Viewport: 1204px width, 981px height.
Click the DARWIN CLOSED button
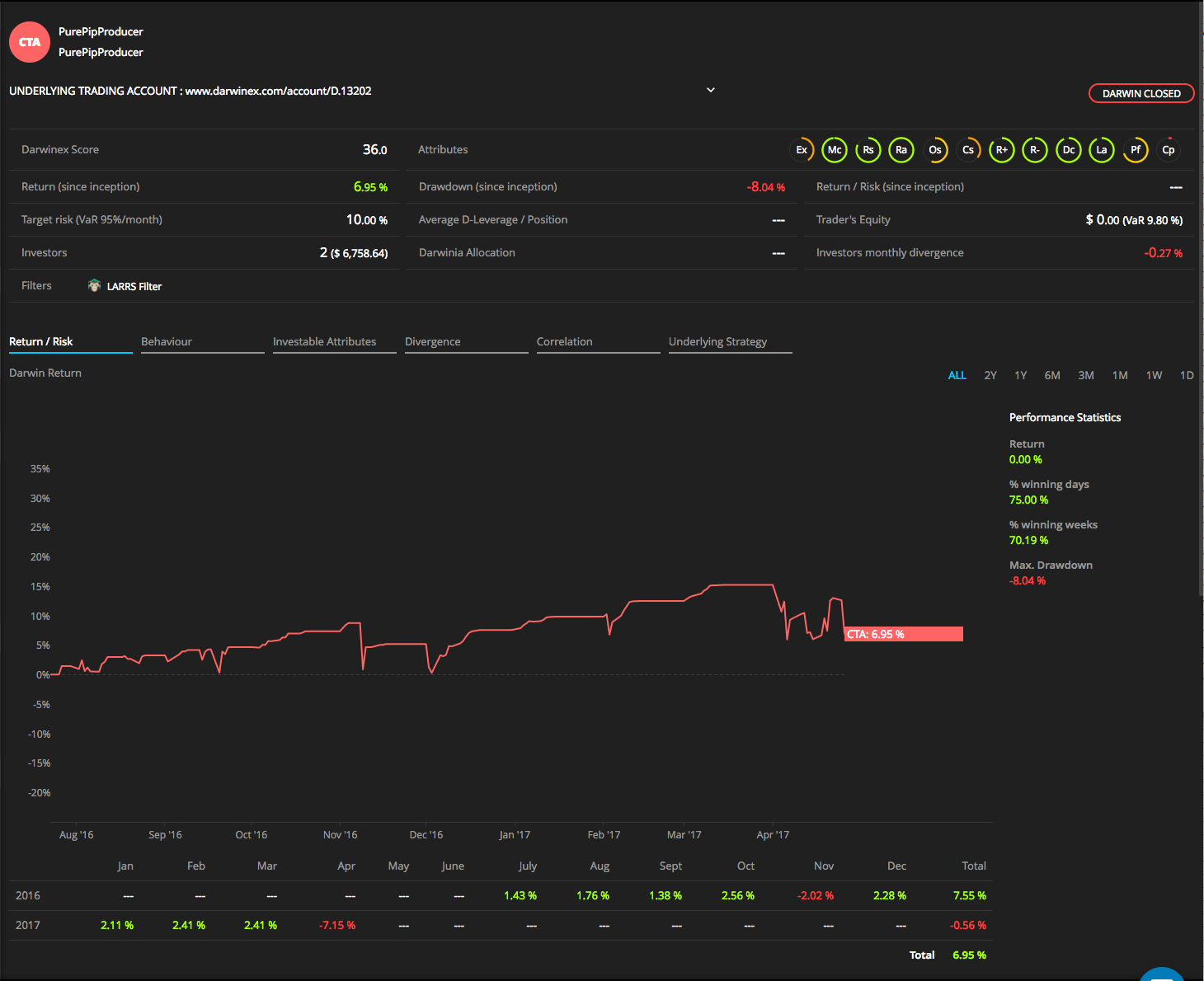[x=1141, y=93]
